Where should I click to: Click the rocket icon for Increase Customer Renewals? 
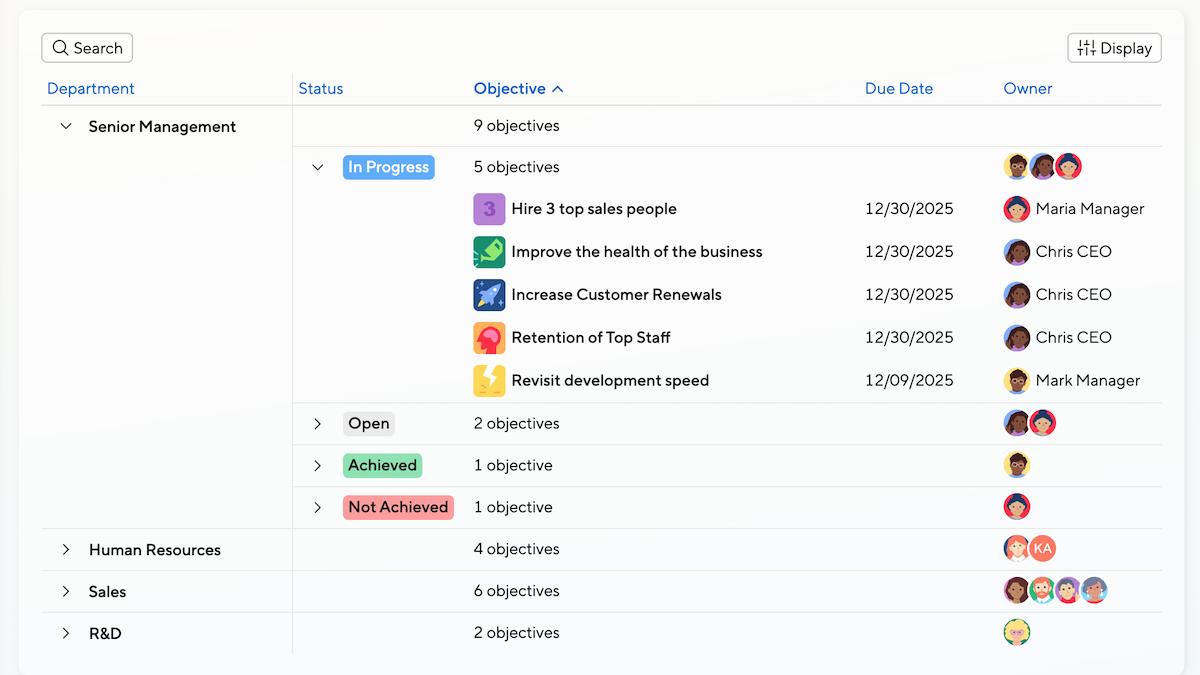coord(489,295)
